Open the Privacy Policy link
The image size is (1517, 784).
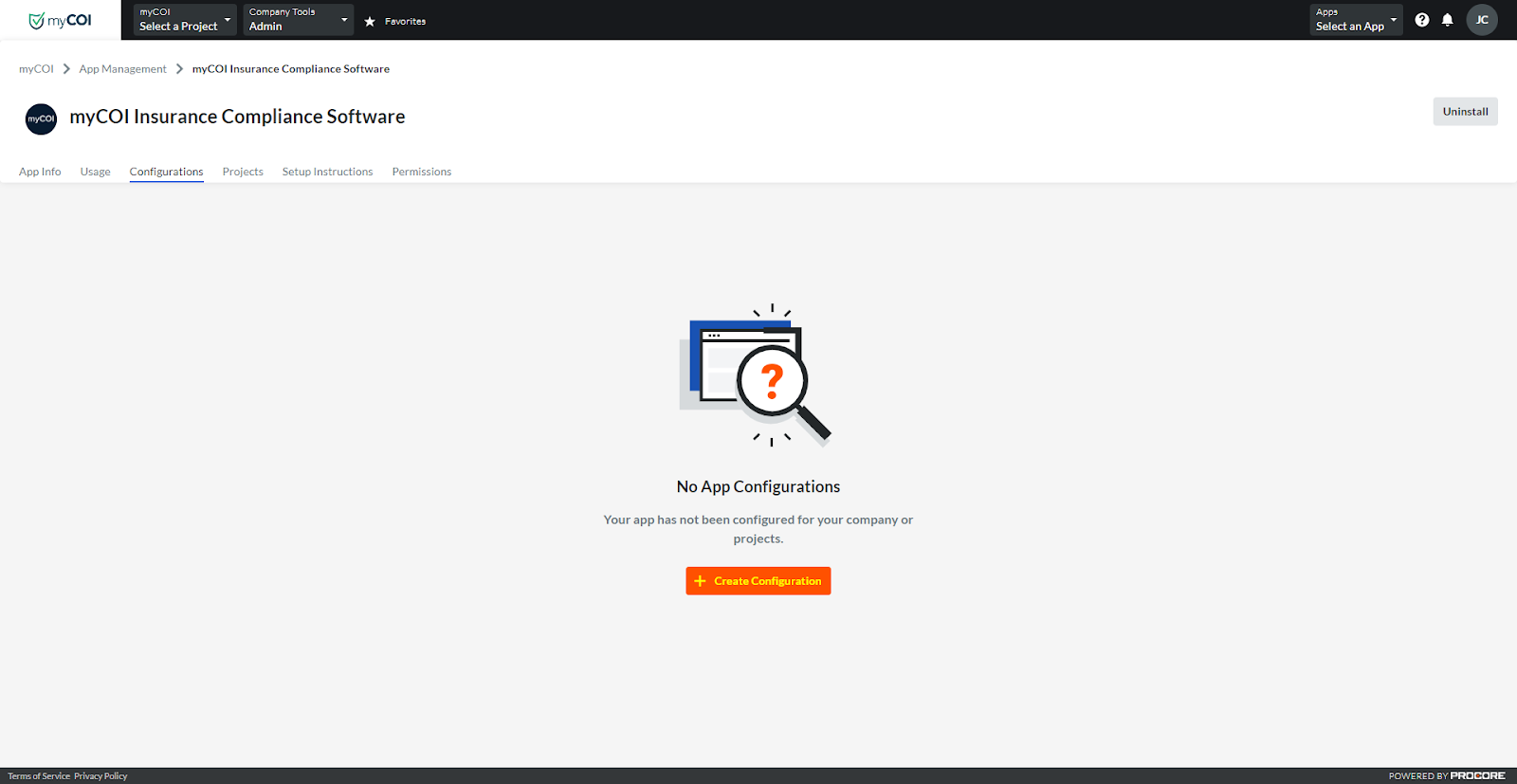pos(101,776)
